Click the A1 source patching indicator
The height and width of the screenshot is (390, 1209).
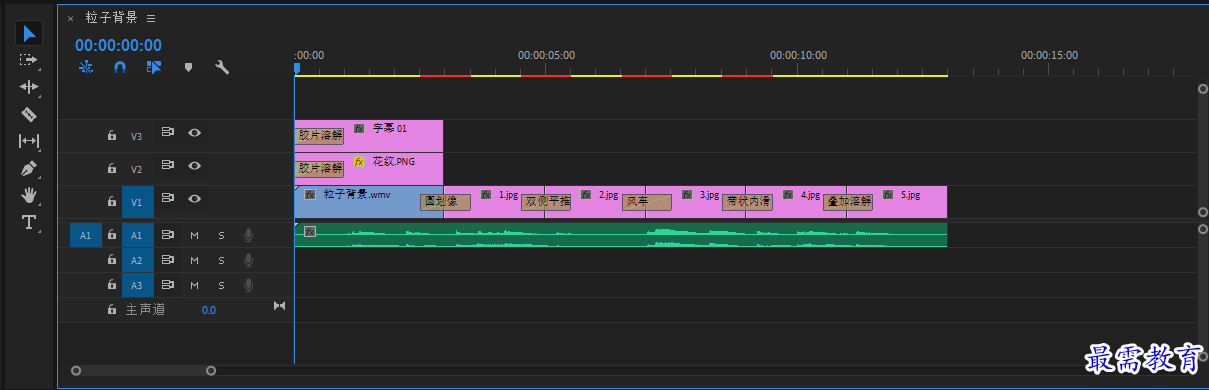[x=85, y=235]
